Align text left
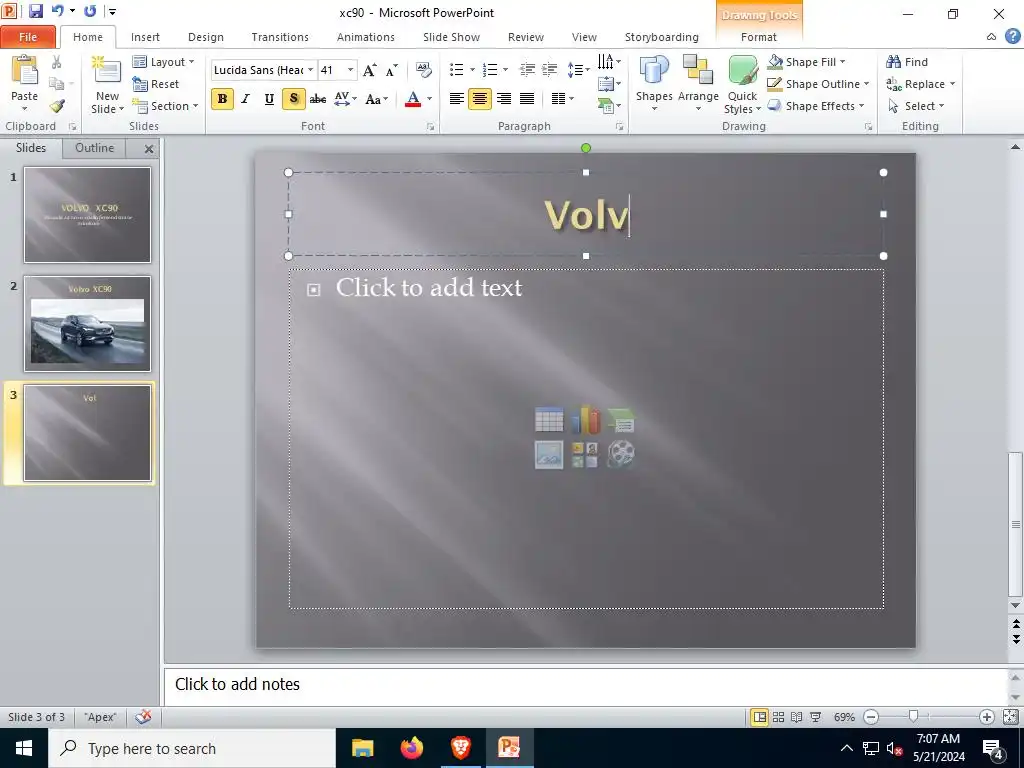This screenshot has width=1024, height=768. 456,99
